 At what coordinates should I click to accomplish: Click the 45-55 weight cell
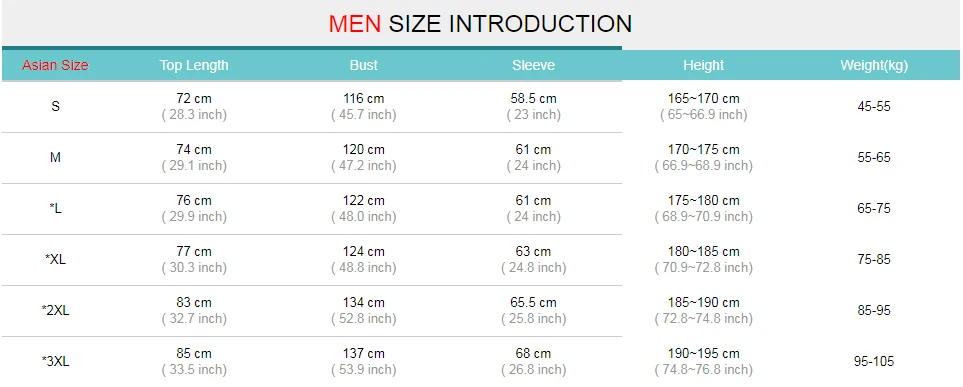point(874,106)
